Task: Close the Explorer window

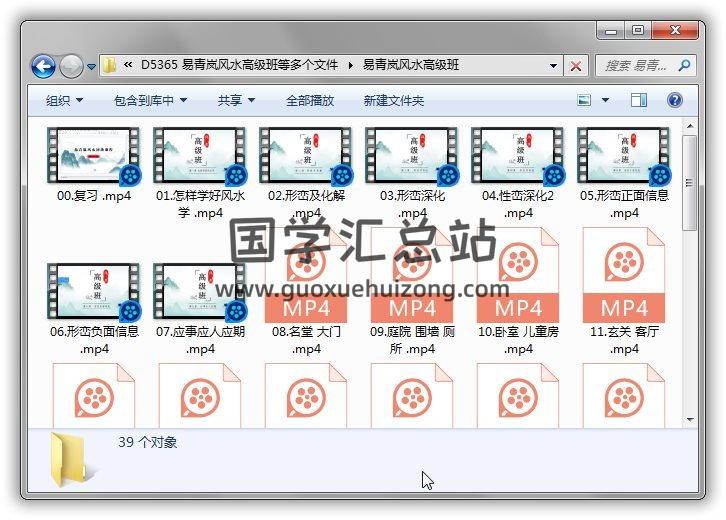Action: [675, 31]
